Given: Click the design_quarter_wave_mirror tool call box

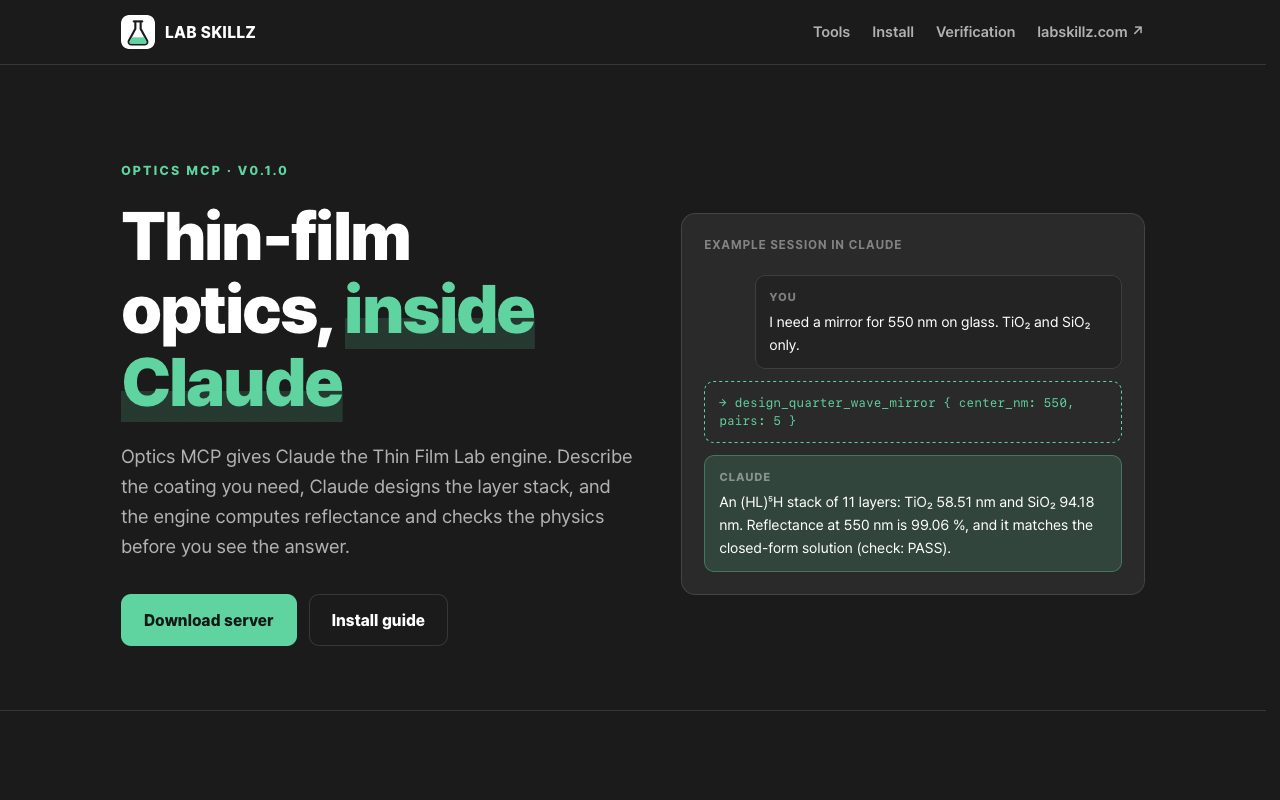Looking at the screenshot, I should point(913,412).
